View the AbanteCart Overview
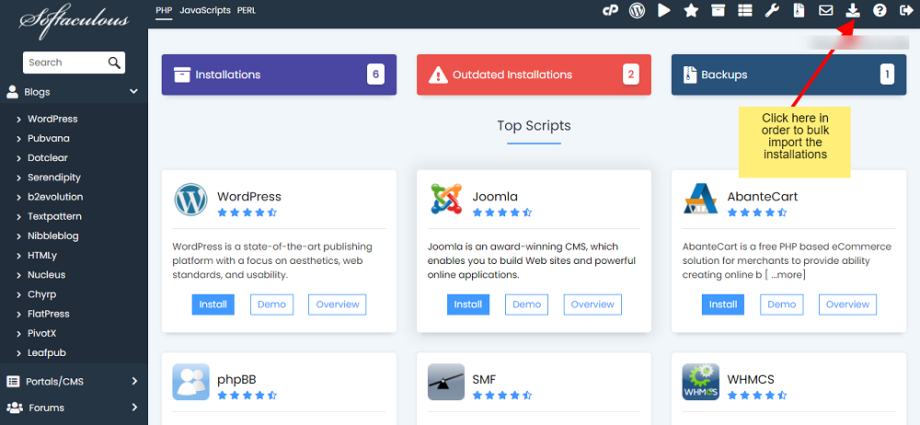The height and width of the screenshot is (425, 920). click(x=848, y=305)
